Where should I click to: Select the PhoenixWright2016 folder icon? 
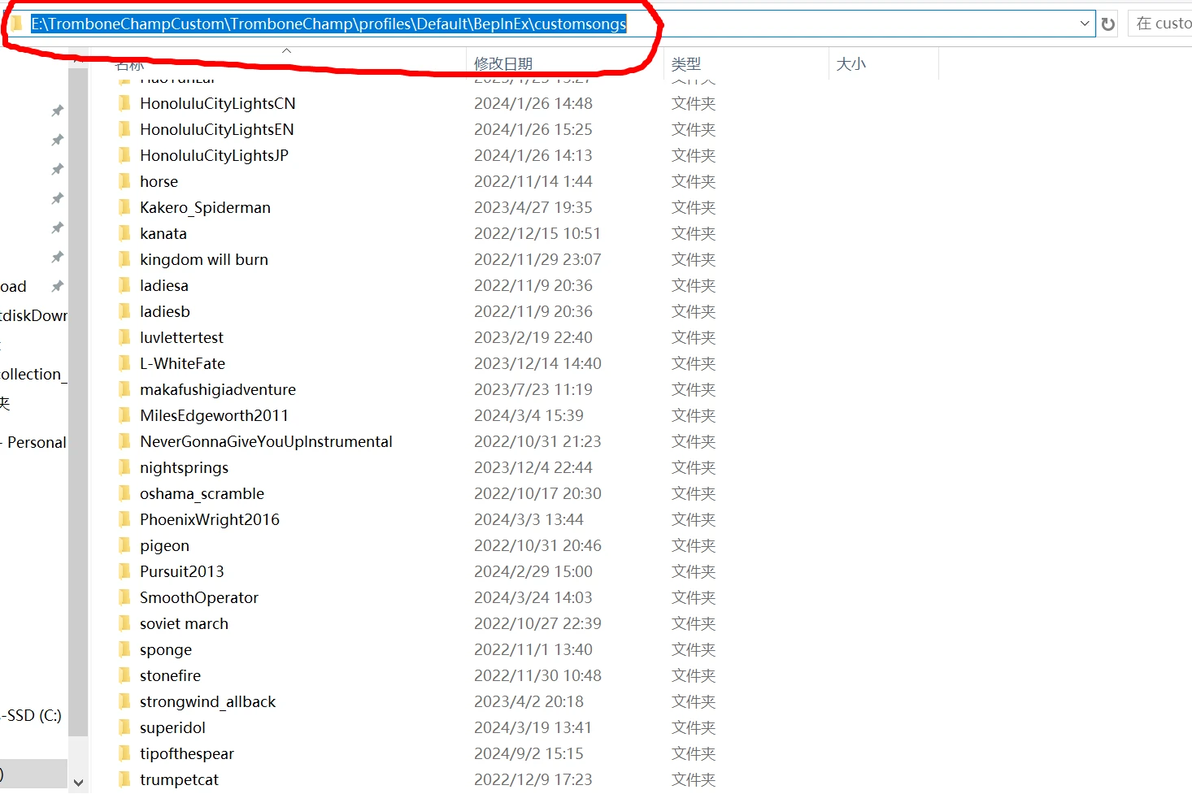click(x=125, y=520)
